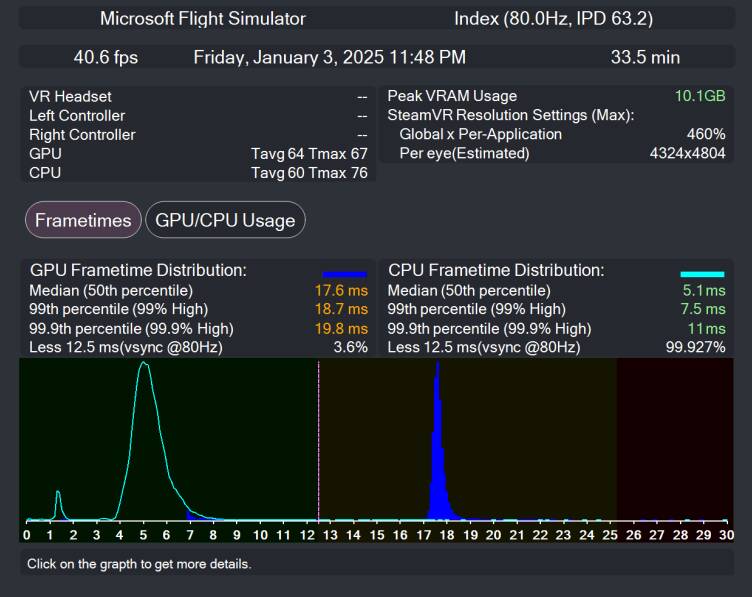Image resolution: width=752 pixels, height=597 pixels.
Task: Click the Left Controller row label
Action: coord(77,116)
